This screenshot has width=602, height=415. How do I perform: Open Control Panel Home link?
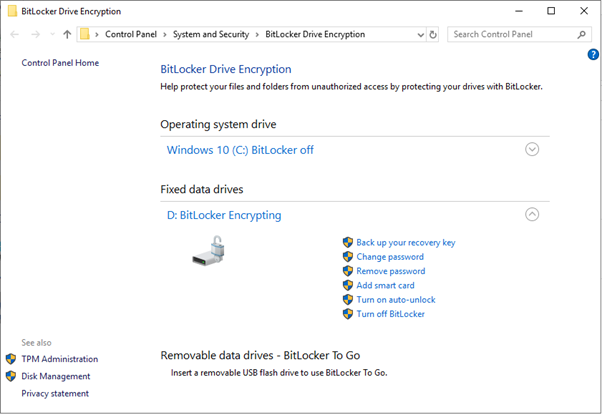(x=60, y=63)
